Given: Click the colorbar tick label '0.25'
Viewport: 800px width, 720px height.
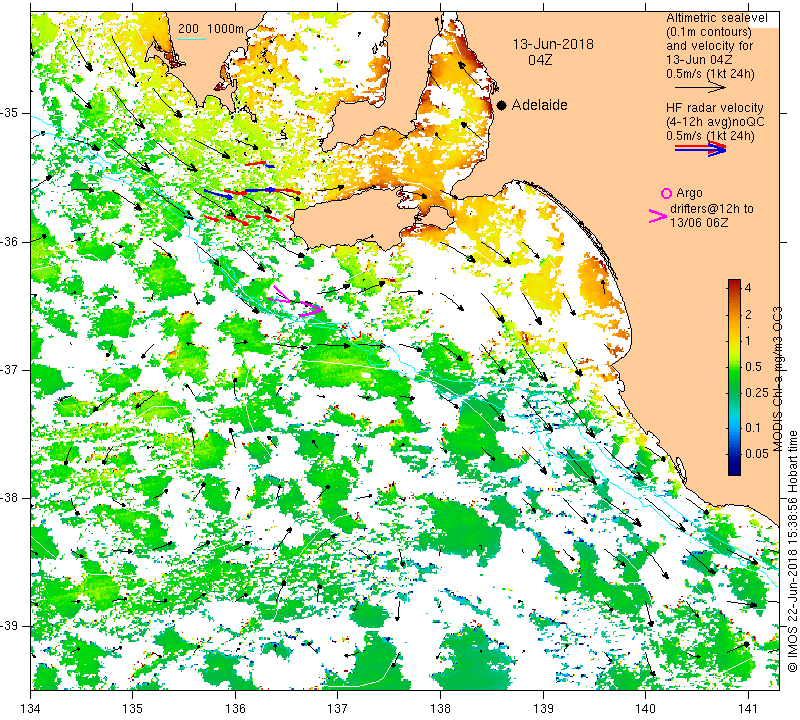Looking at the screenshot, I should point(757,392).
